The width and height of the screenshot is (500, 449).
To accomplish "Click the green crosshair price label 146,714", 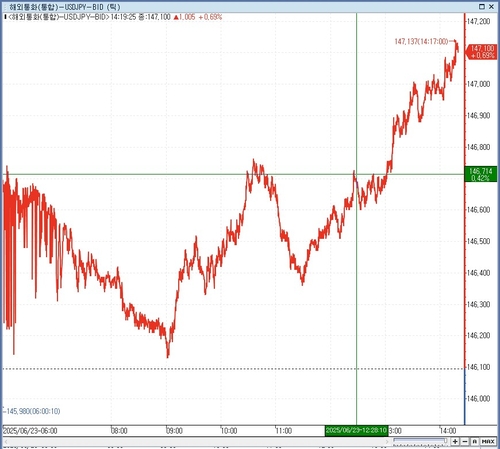I will pyautogui.click(x=481, y=175).
